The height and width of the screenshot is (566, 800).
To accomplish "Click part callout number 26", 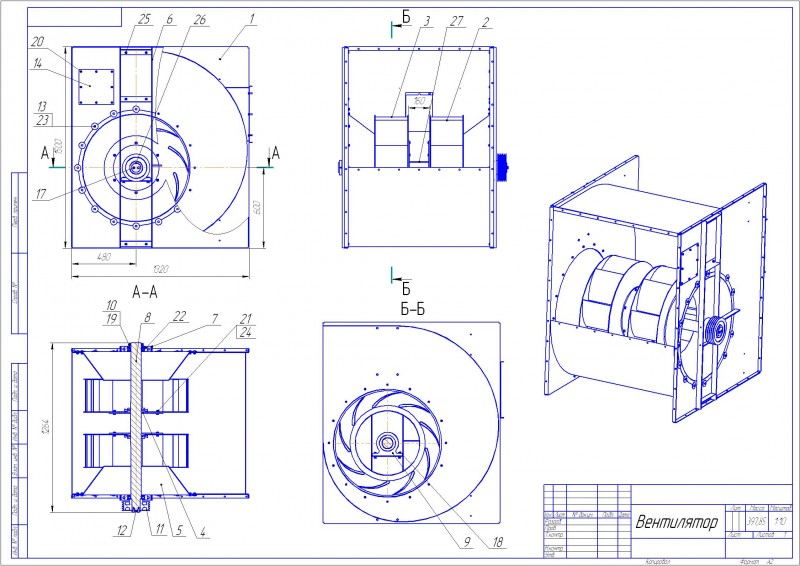I will (199, 19).
